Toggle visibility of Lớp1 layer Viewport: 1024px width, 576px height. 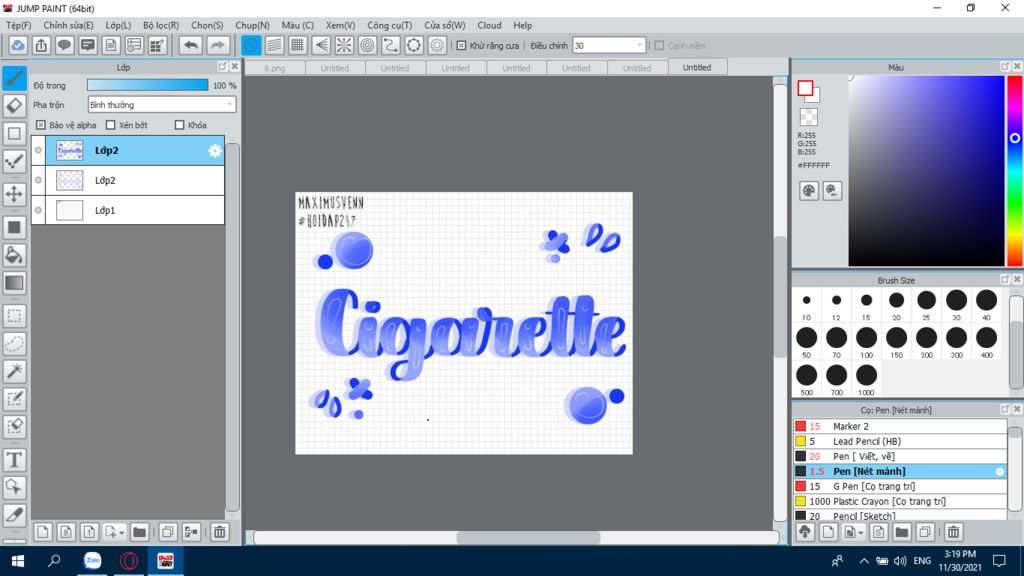39,210
